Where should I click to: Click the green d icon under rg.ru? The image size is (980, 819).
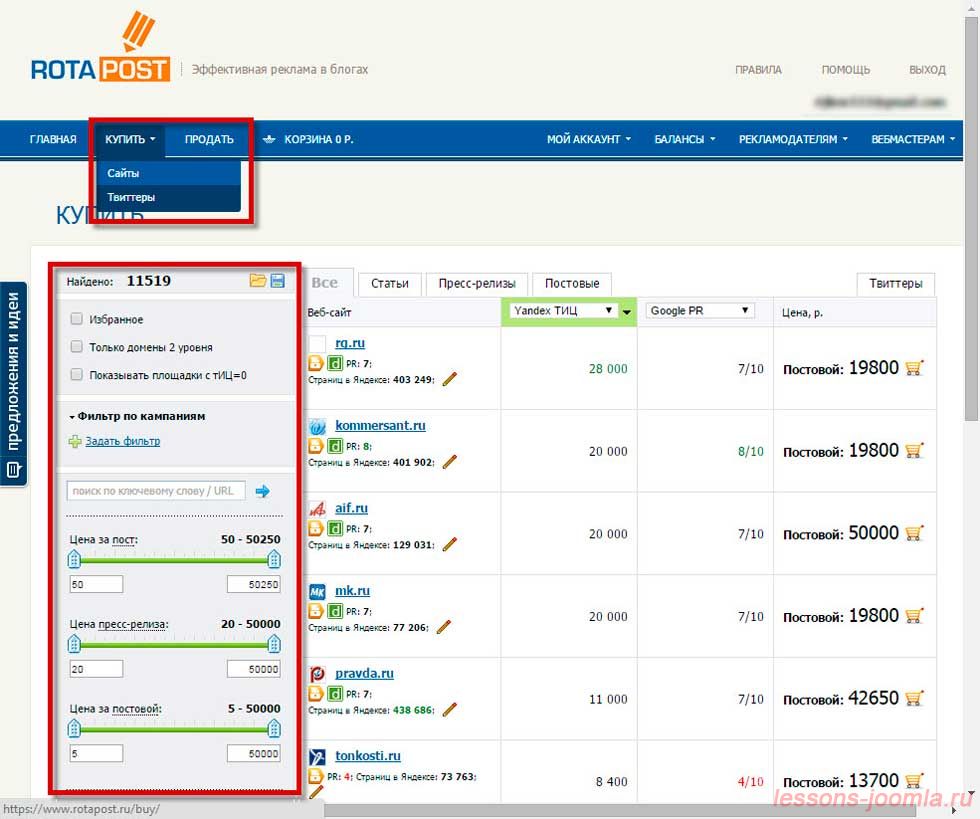(x=335, y=363)
